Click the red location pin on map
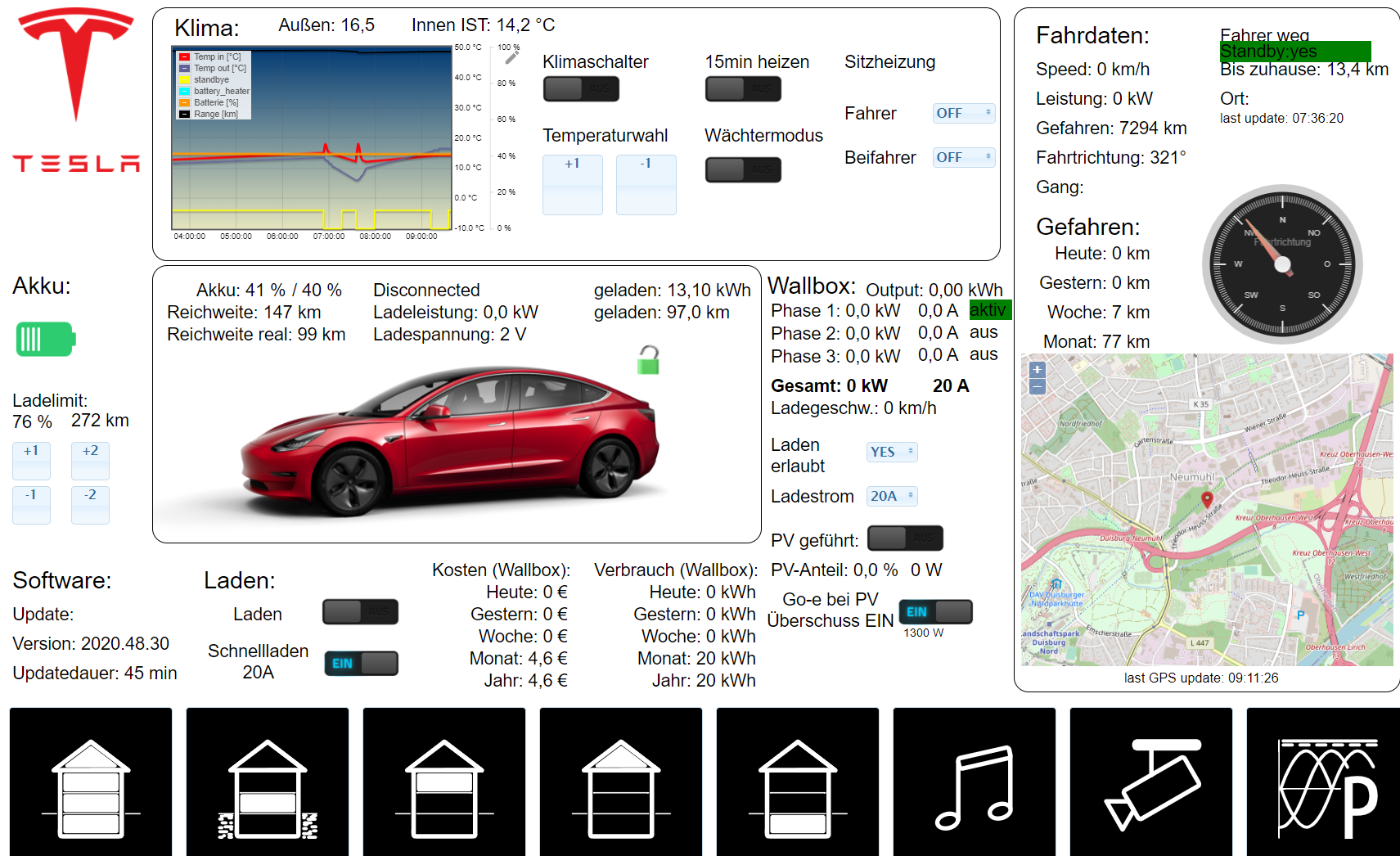The image size is (1400, 856). (x=1207, y=499)
